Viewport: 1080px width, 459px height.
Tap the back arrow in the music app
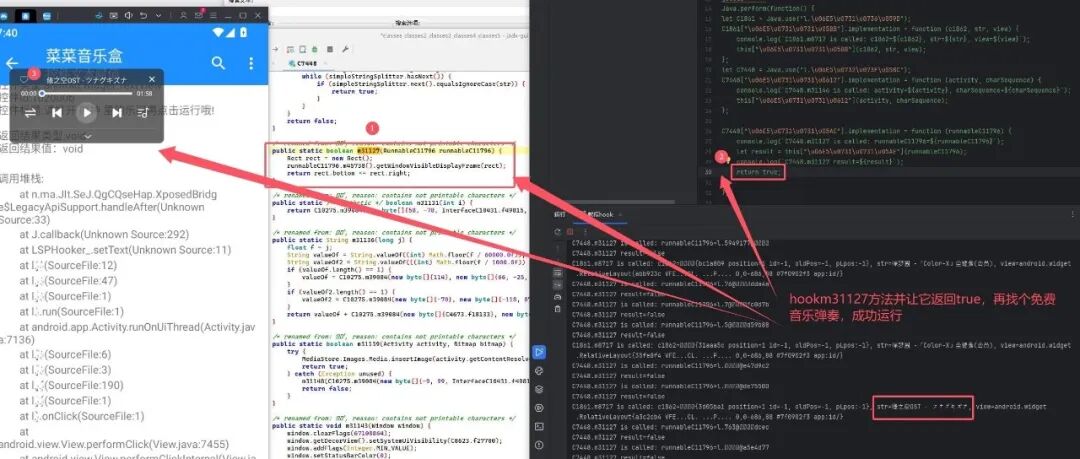[11, 63]
